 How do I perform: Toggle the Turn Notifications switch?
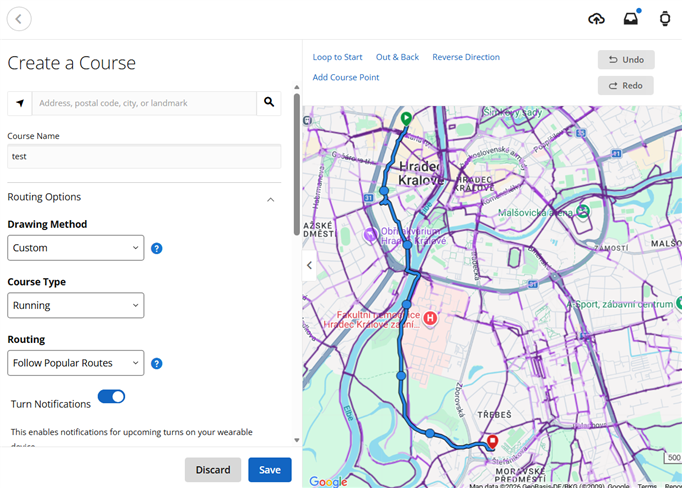pyautogui.click(x=111, y=397)
